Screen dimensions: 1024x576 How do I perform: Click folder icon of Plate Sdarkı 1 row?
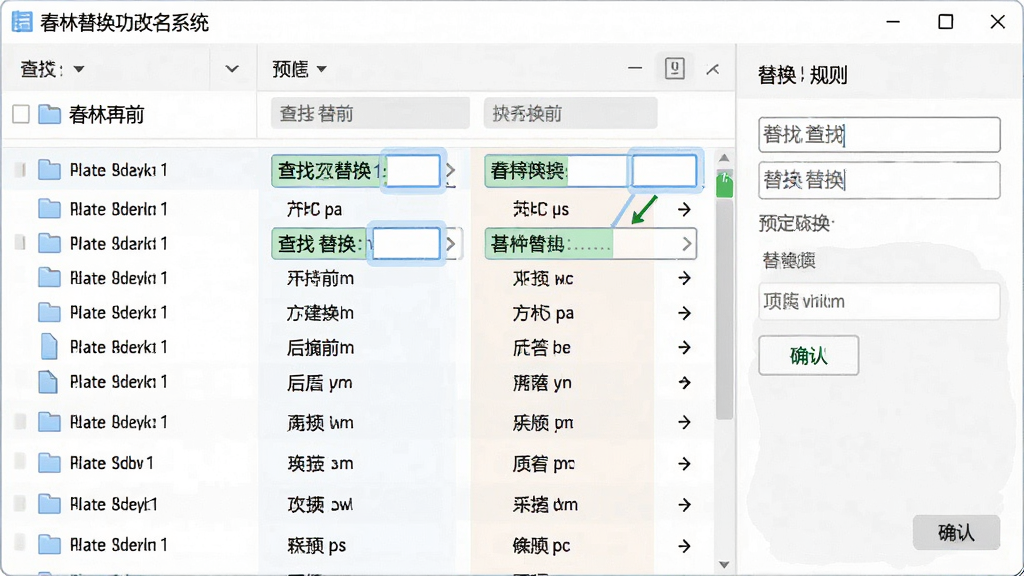coord(49,244)
